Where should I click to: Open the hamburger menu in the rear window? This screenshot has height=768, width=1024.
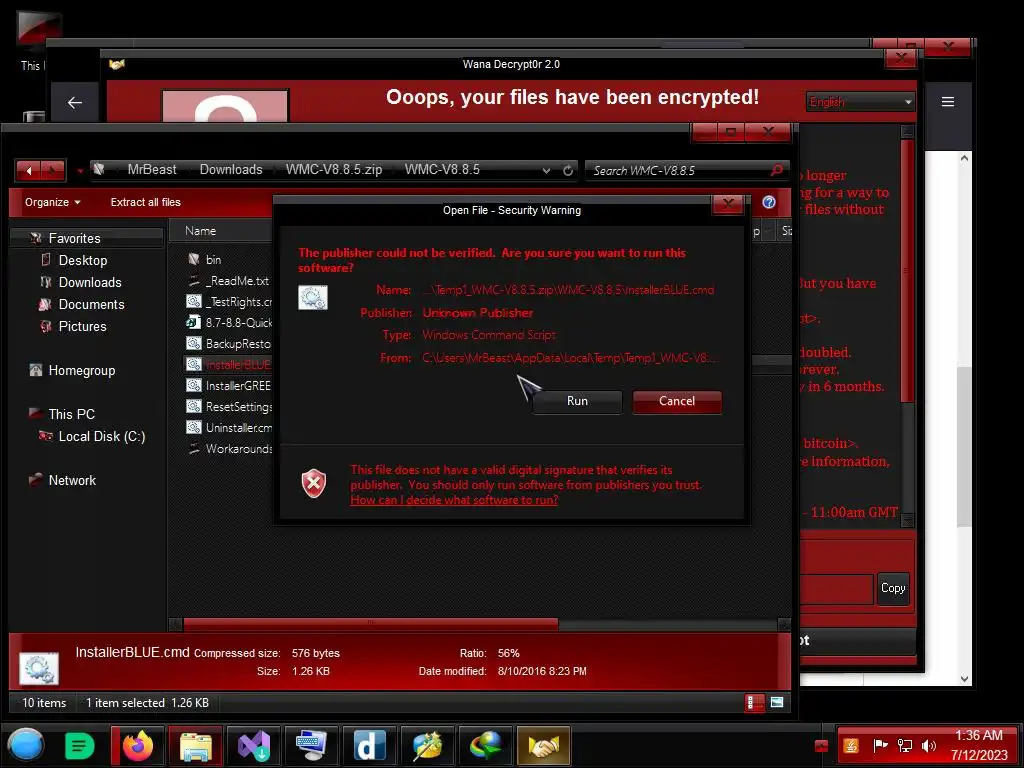click(948, 102)
